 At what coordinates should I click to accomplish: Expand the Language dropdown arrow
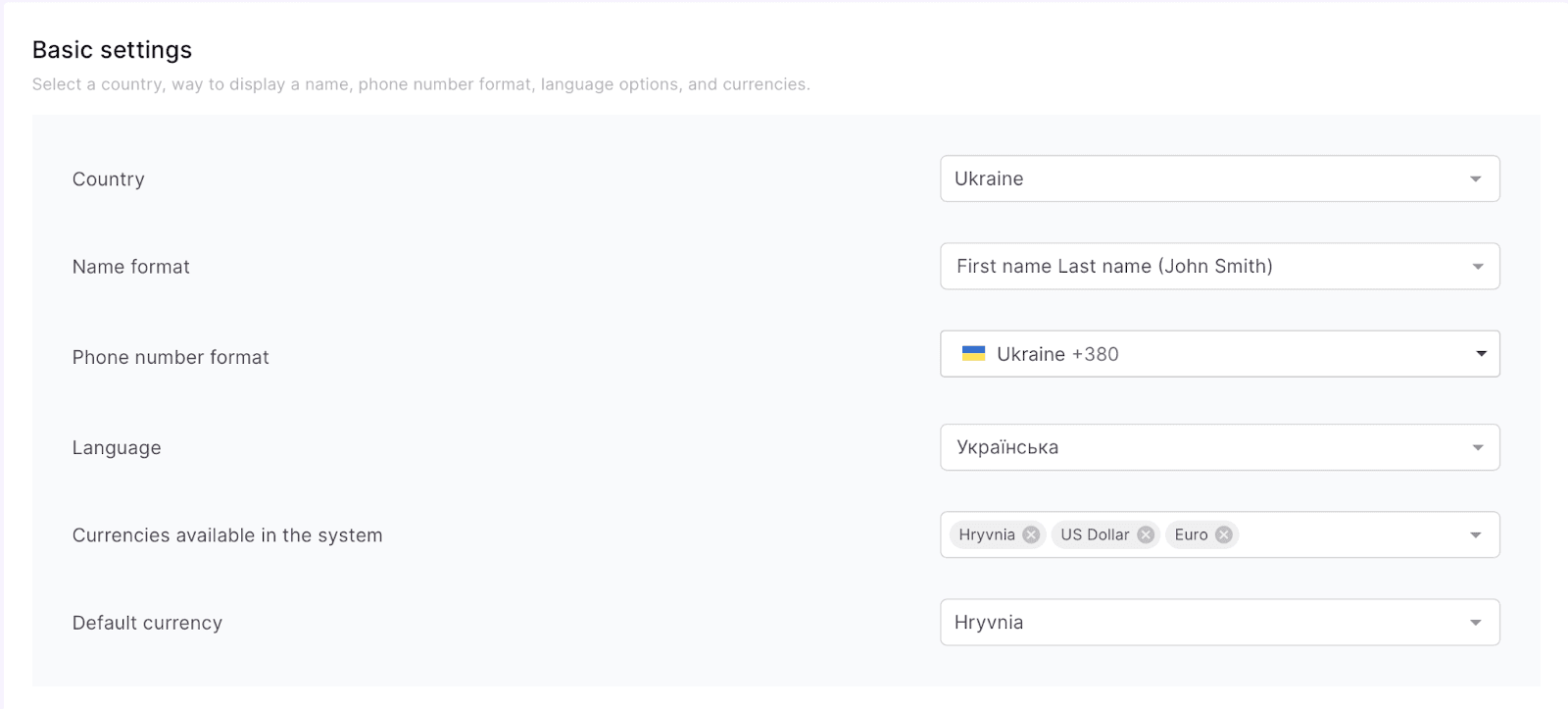click(x=1477, y=448)
